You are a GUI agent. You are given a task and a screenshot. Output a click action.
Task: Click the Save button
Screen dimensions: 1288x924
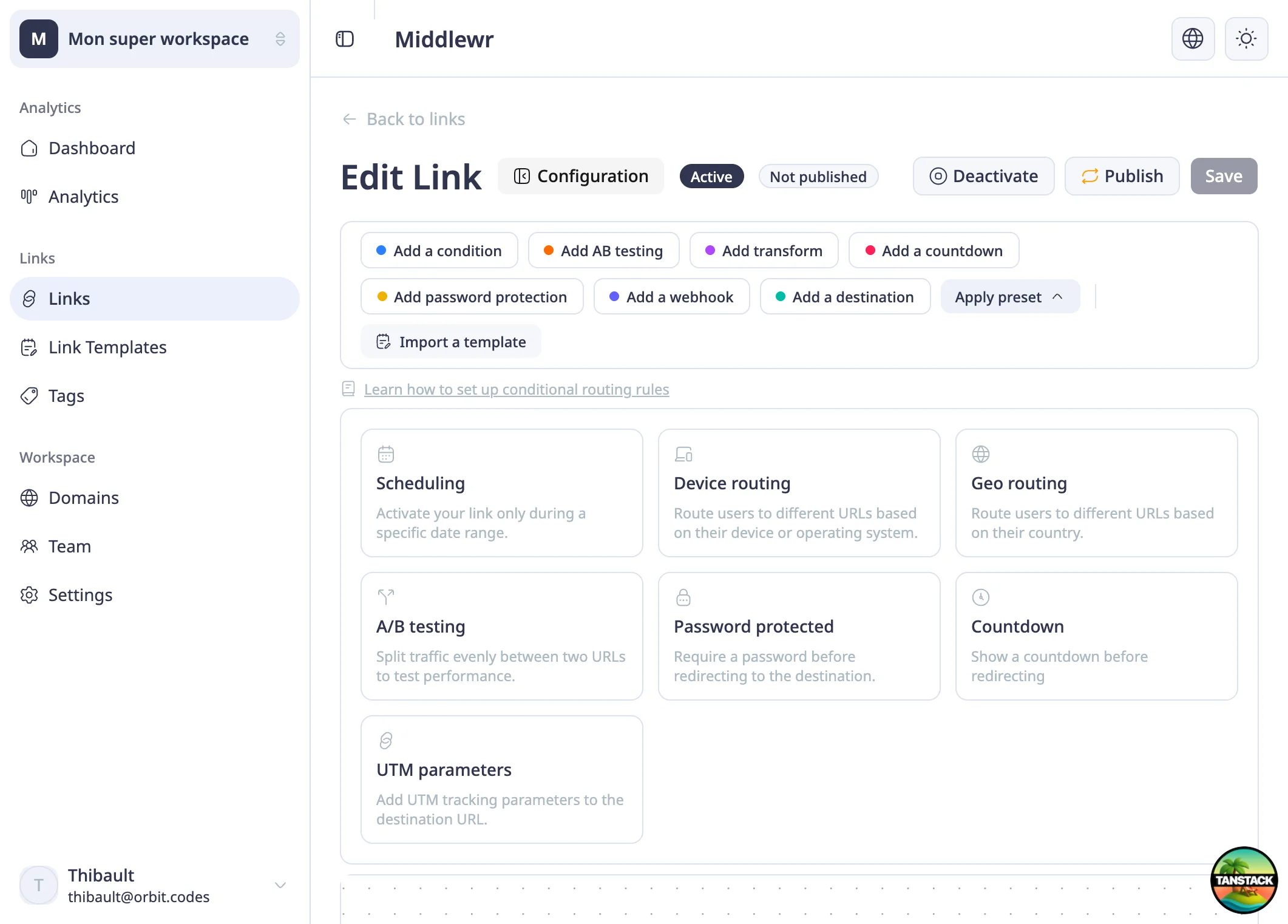coord(1224,176)
